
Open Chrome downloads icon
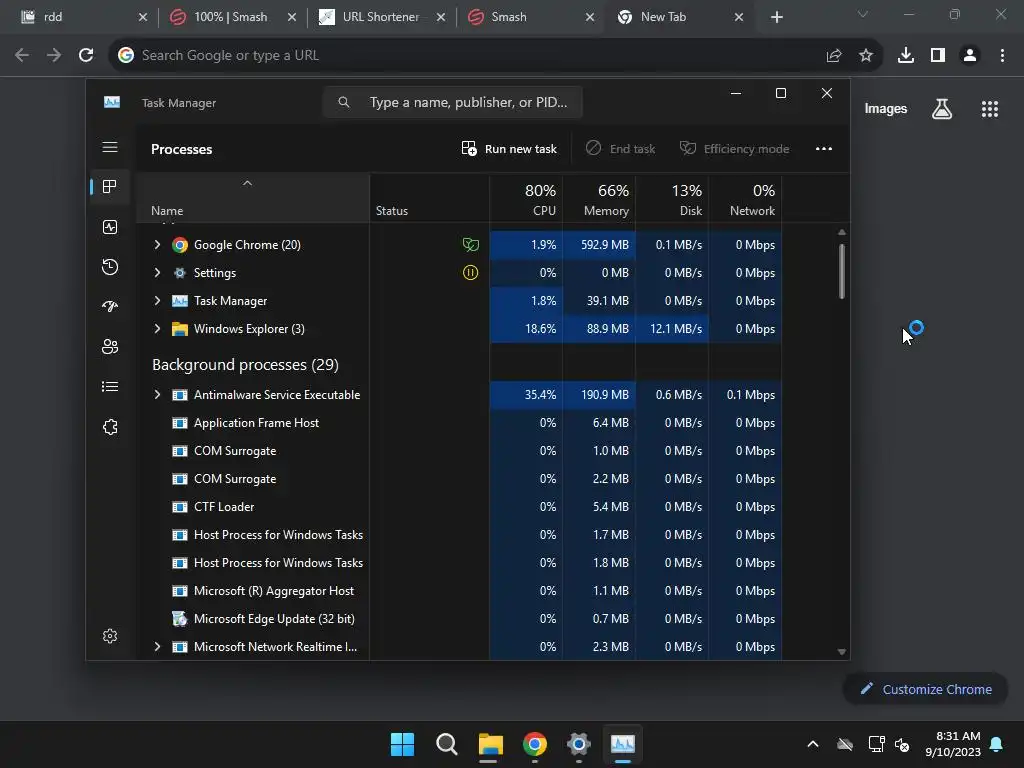pos(906,56)
